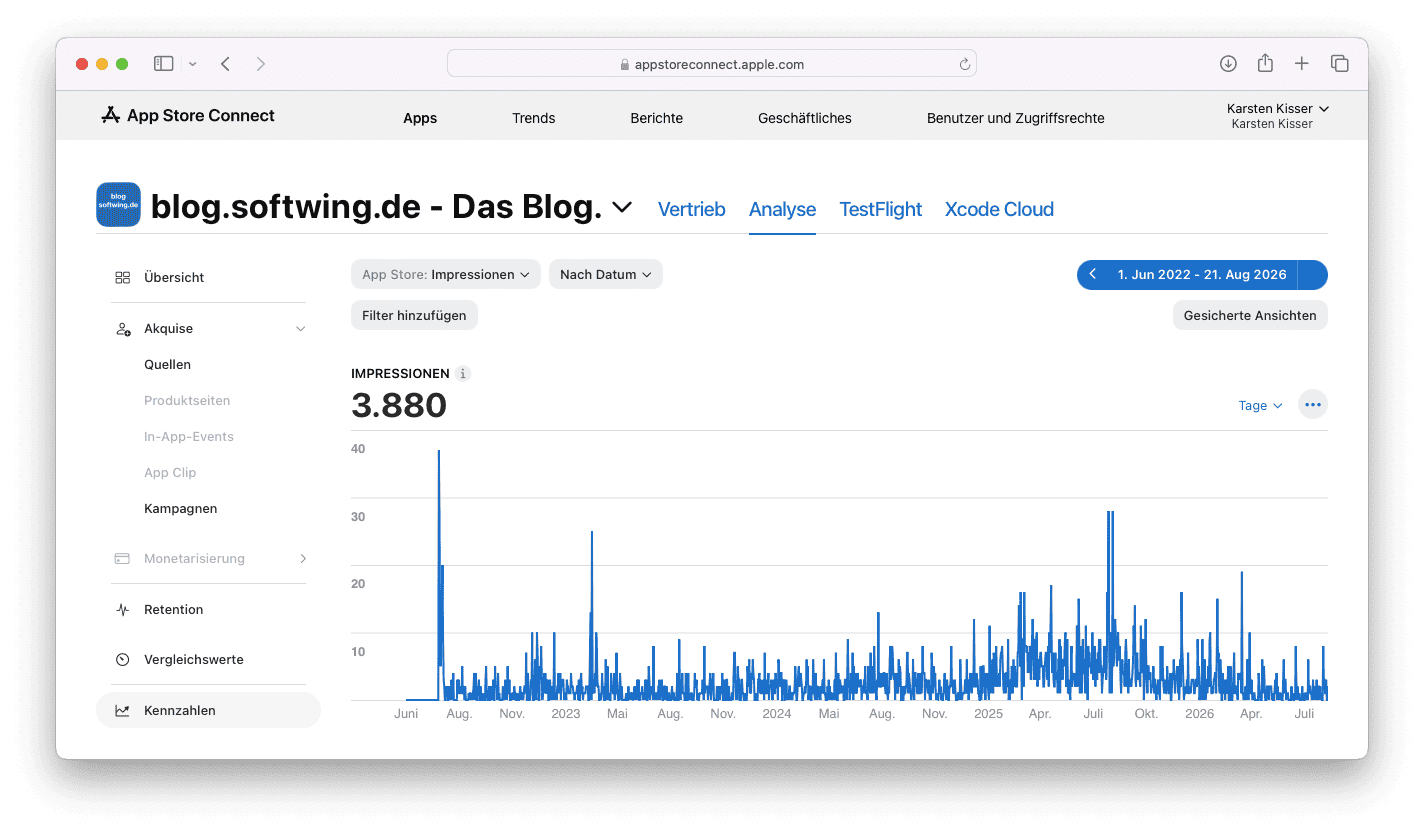The height and width of the screenshot is (833, 1424).
Task: Select In-App-Events in the sidebar
Action: (189, 437)
